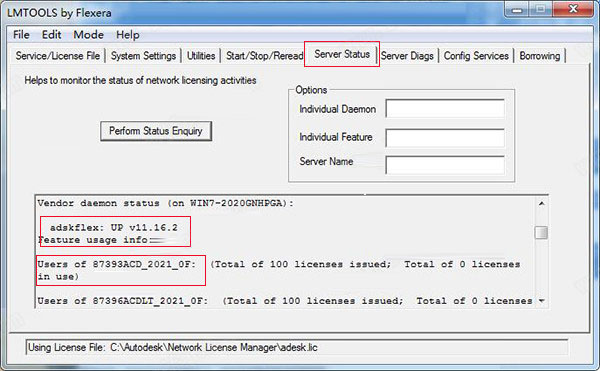Click Perform Status Enquiry button
The image size is (600, 371).
pos(156,131)
